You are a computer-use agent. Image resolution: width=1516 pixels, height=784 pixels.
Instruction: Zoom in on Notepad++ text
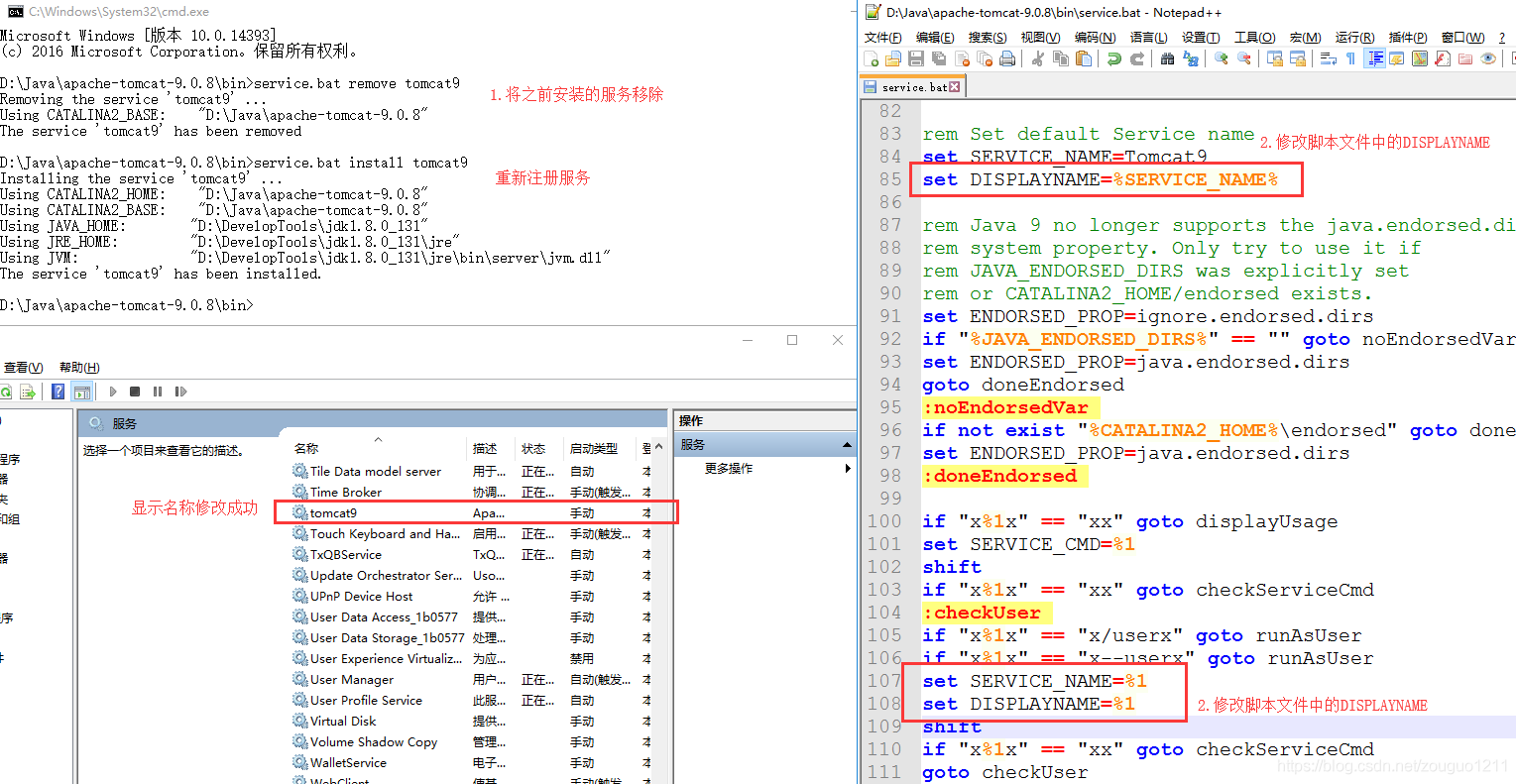coord(1221,59)
